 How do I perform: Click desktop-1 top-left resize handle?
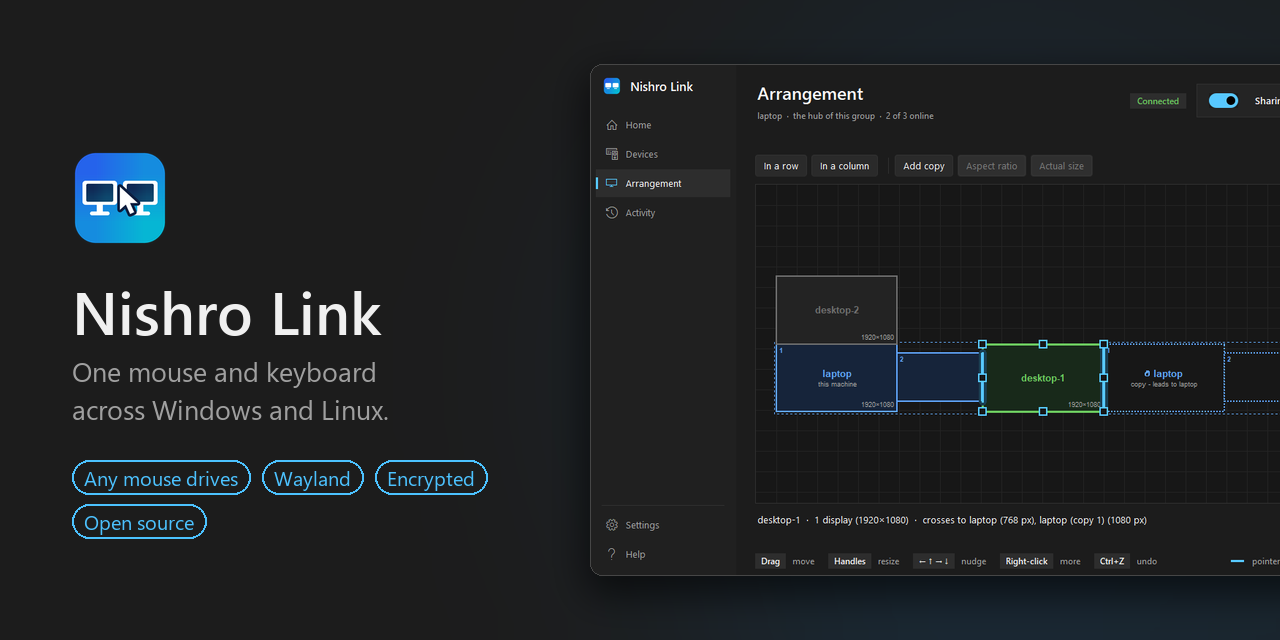(982, 344)
